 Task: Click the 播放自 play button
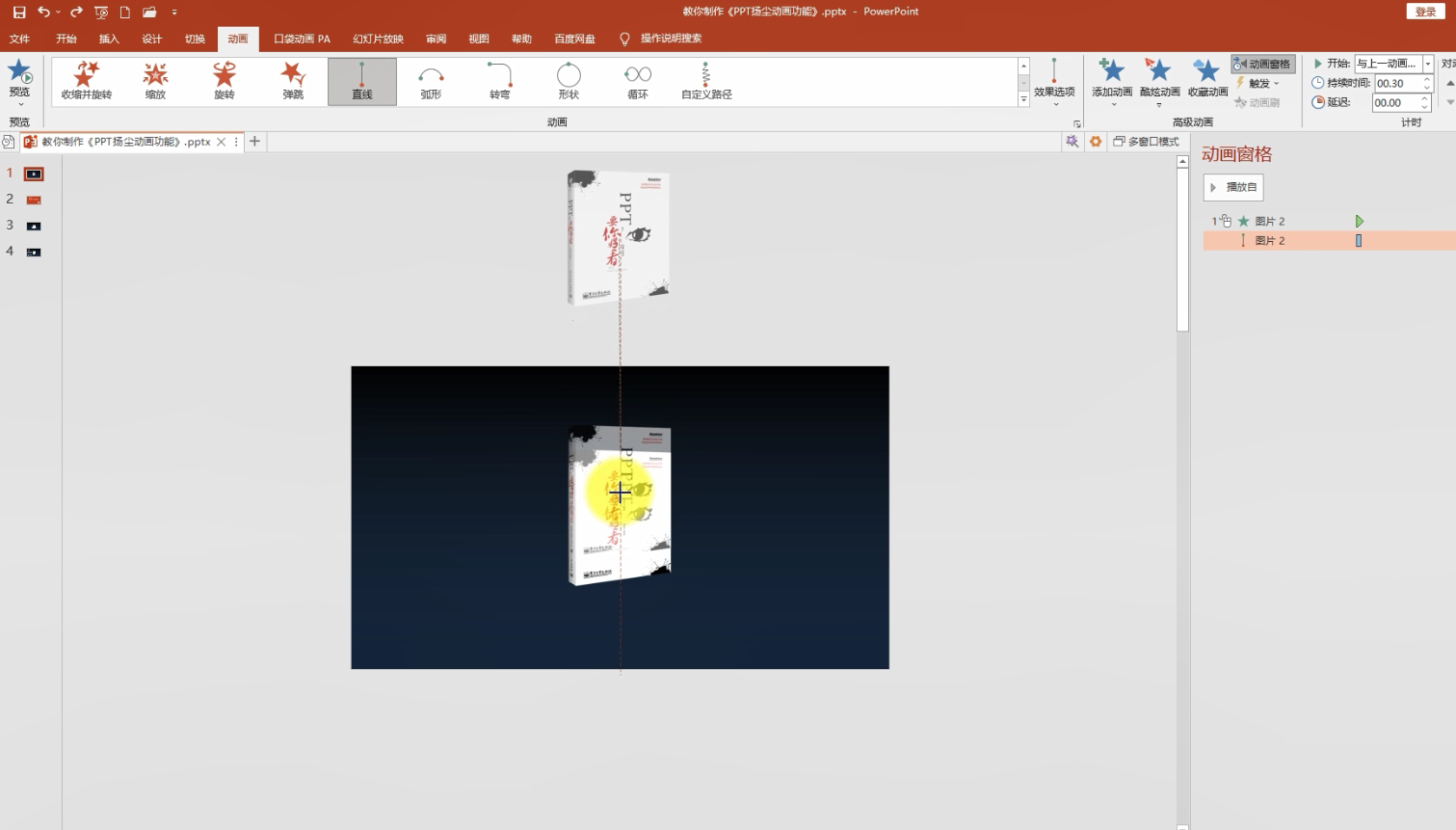pos(1233,187)
